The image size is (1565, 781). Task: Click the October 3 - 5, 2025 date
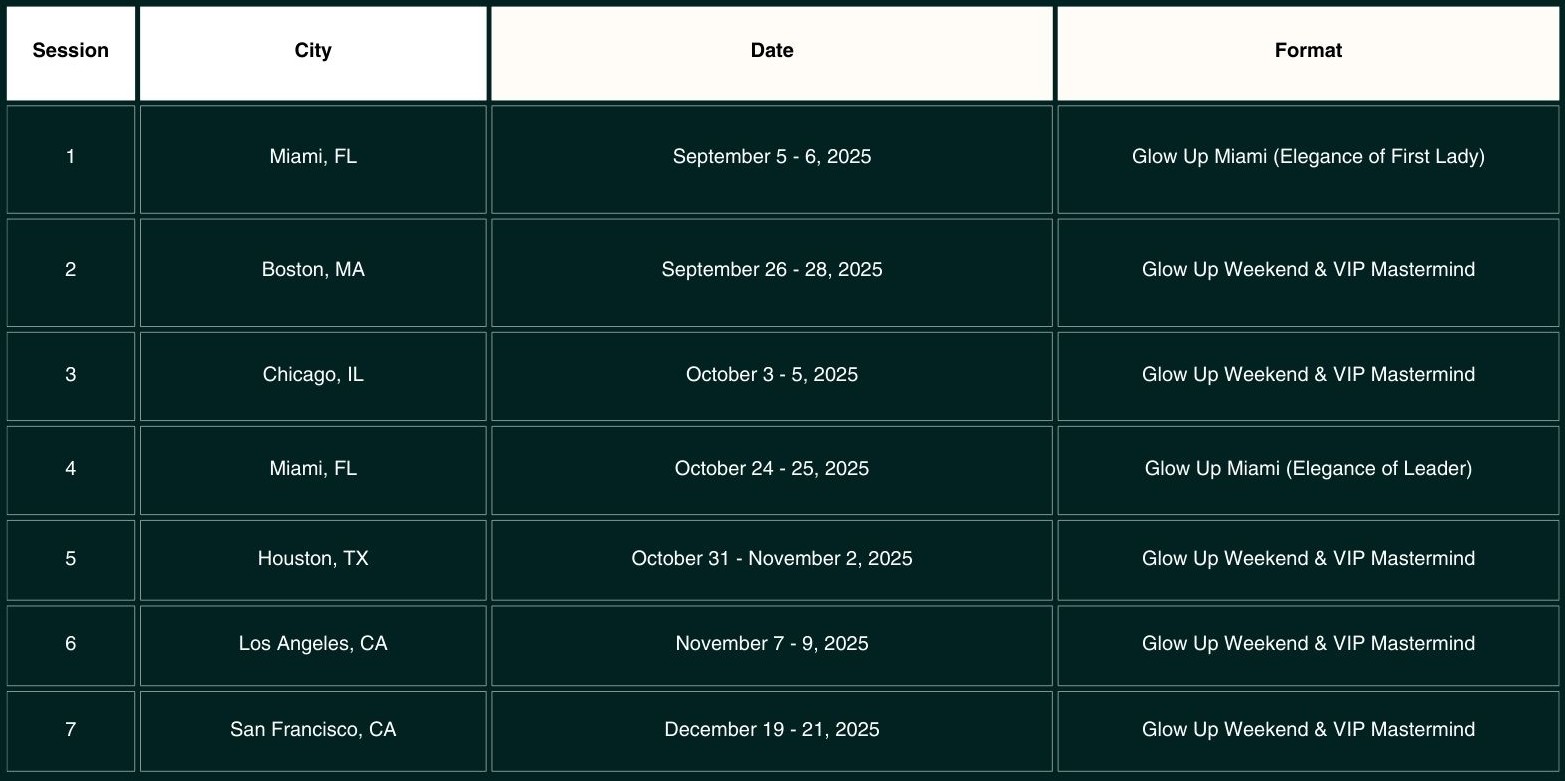pyautogui.click(x=772, y=376)
